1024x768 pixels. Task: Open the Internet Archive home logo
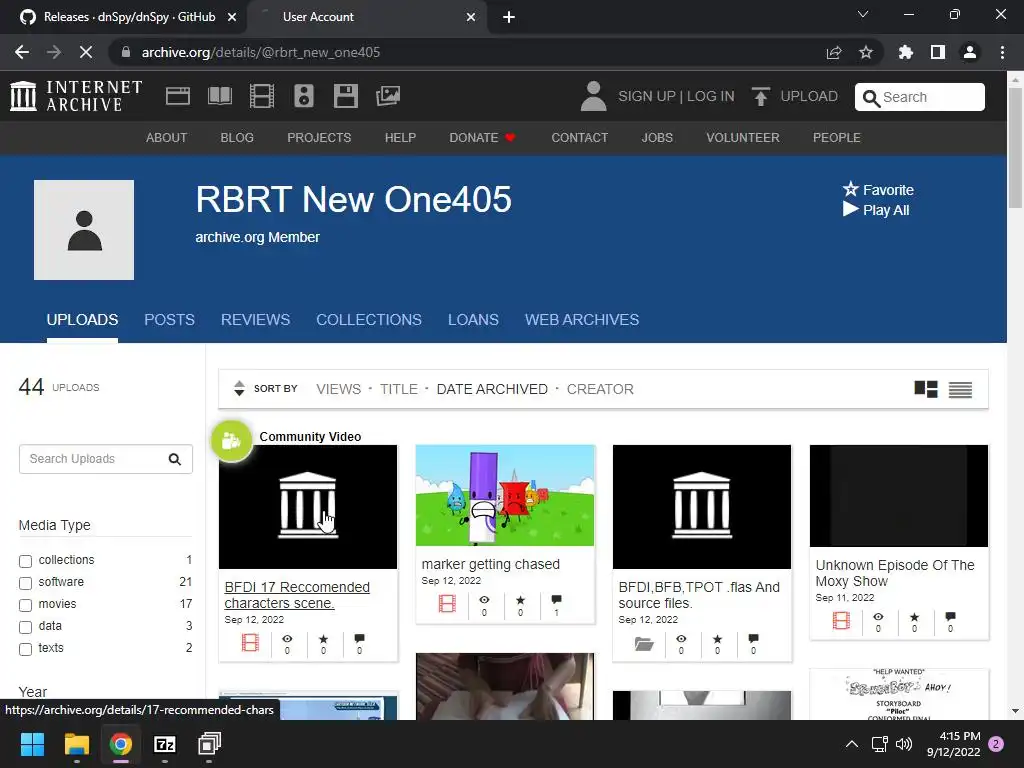(76, 96)
